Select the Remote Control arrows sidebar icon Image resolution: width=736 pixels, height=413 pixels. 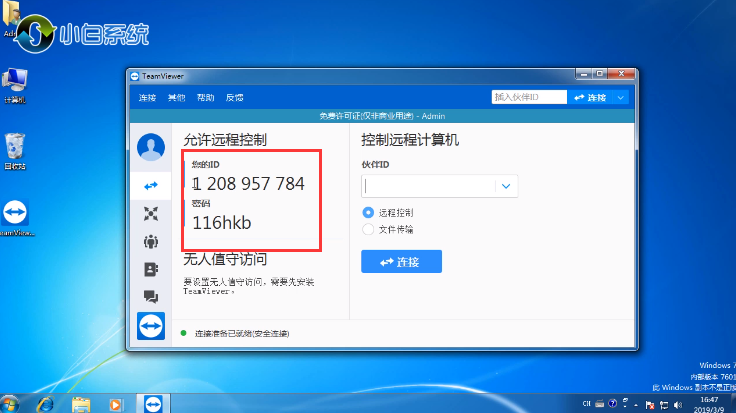pos(151,186)
